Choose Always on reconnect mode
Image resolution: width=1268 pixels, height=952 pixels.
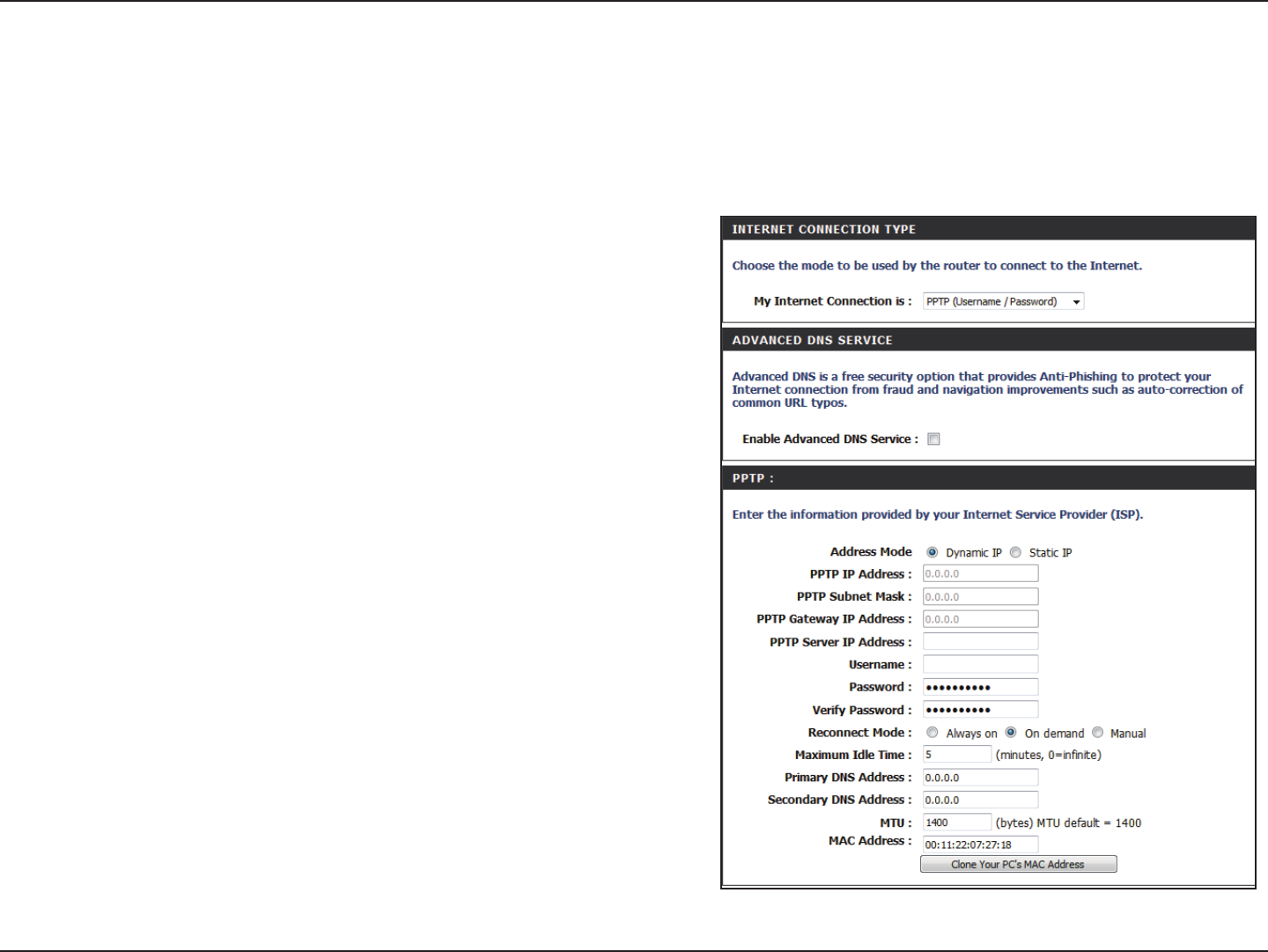pyautogui.click(x=932, y=733)
